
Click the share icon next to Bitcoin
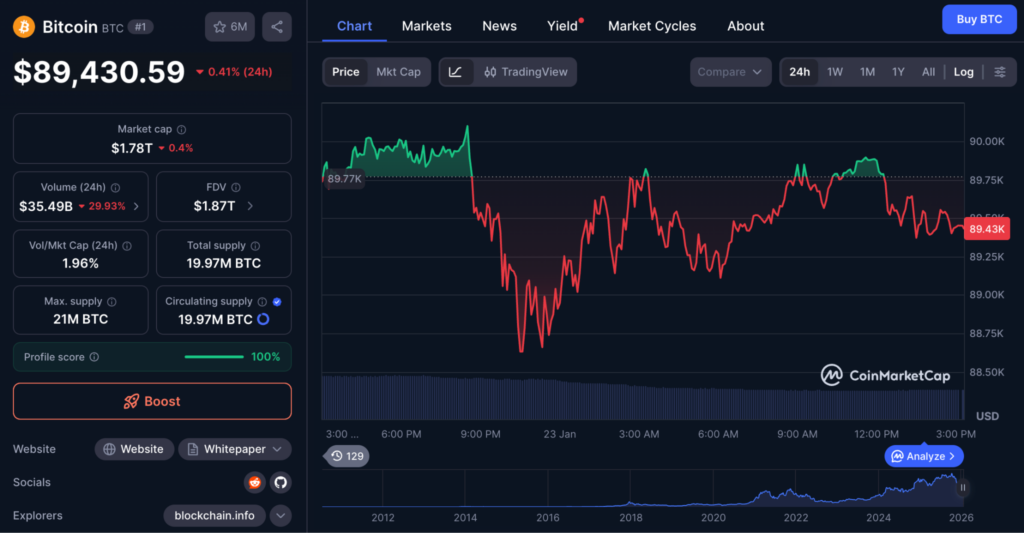pos(277,27)
